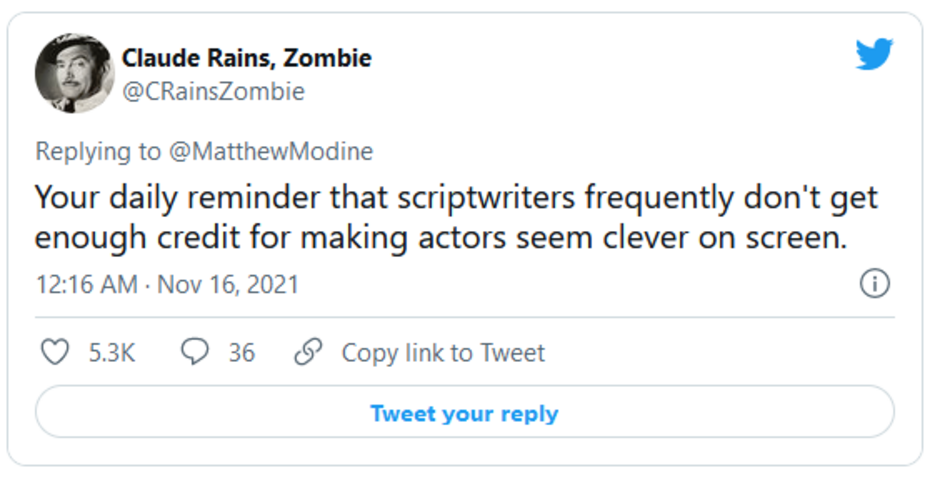Open the 12:16 AM timestamp link
Image resolution: width=930 pixels, height=478 pixels.
pyautogui.click(x=86, y=284)
